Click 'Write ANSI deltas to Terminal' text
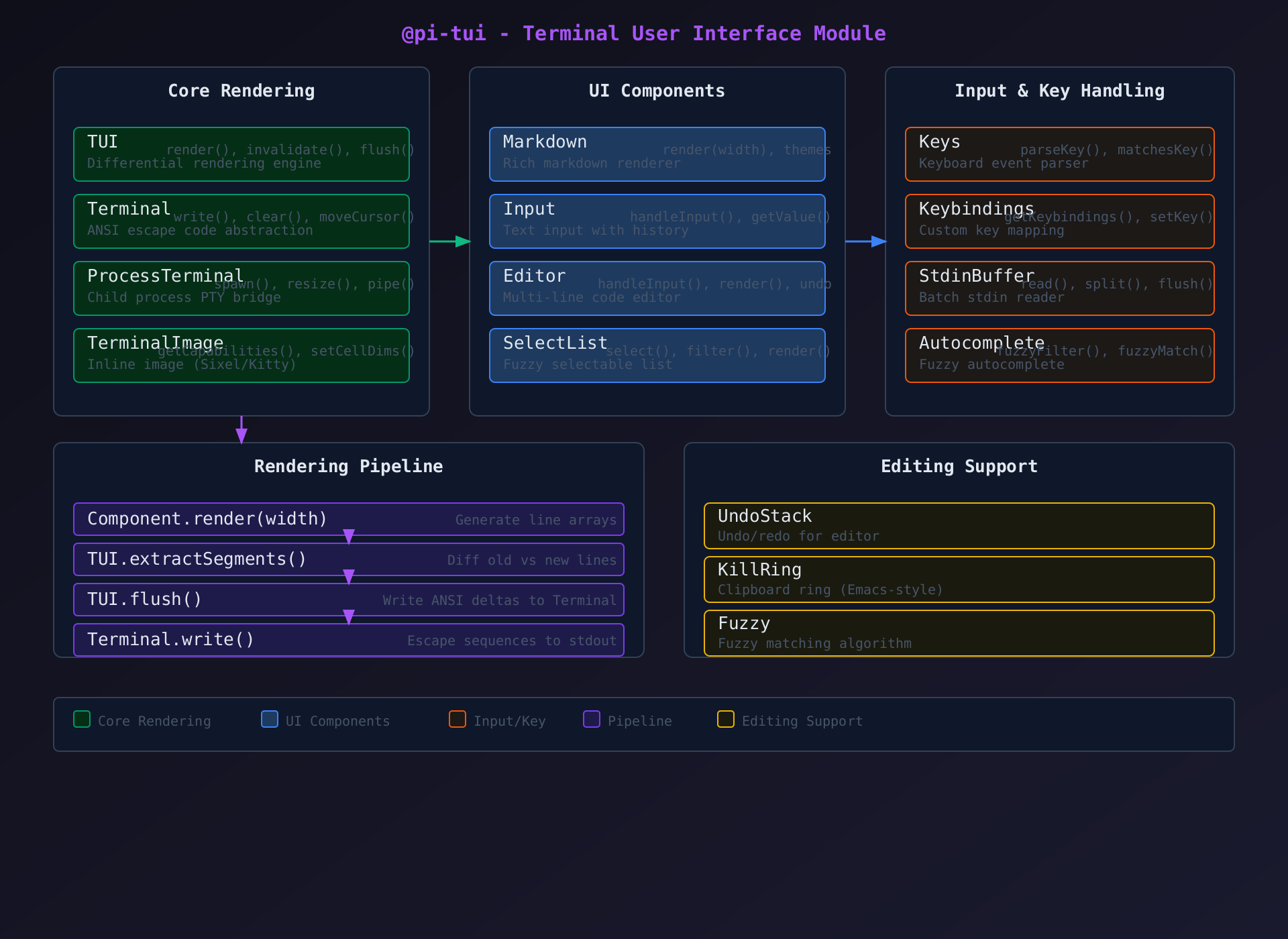 coord(500,600)
